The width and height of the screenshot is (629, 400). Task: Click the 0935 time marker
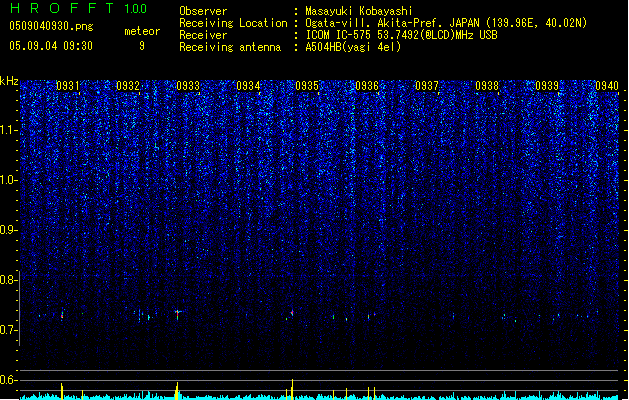click(307, 86)
